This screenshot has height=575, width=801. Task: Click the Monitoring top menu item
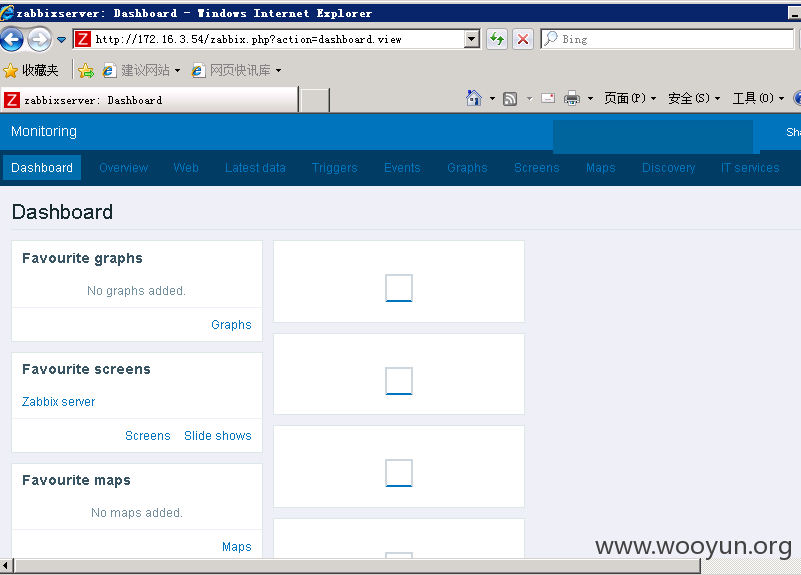click(x=44, y=132)
